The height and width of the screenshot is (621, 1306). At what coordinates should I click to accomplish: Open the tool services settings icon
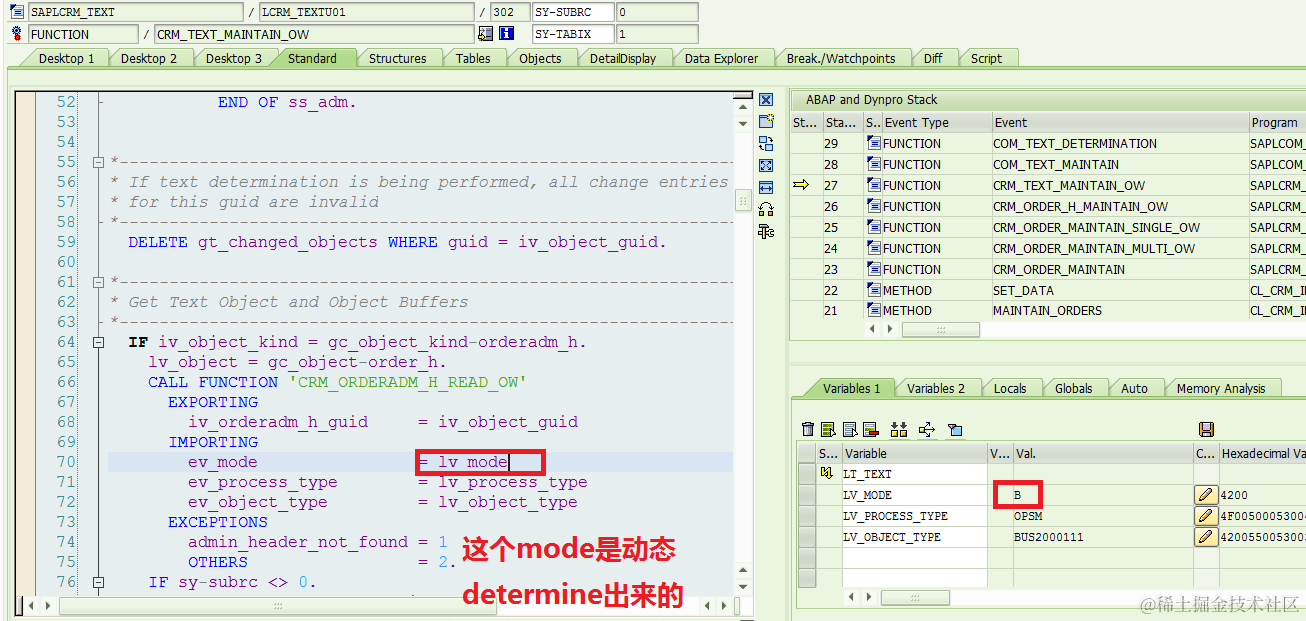point(766,231)
